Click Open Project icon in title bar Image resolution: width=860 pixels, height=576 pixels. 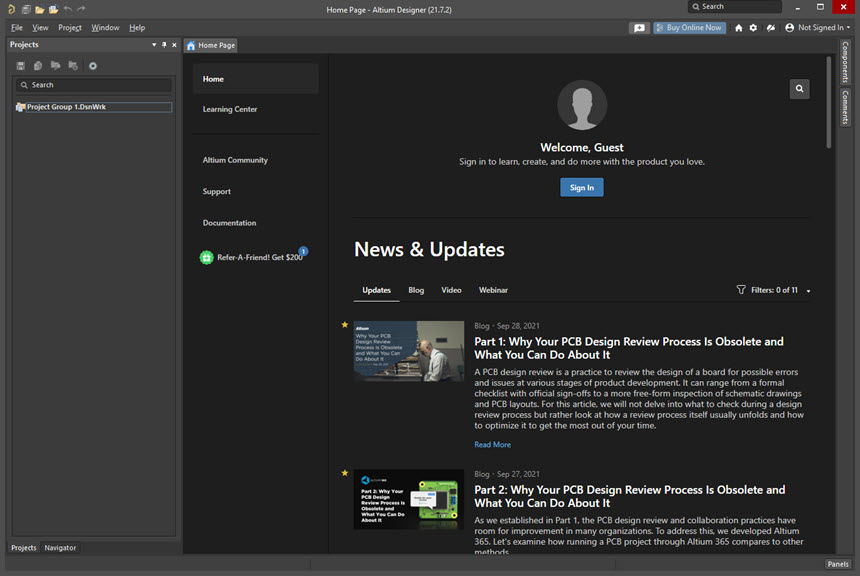click(53, 9)
